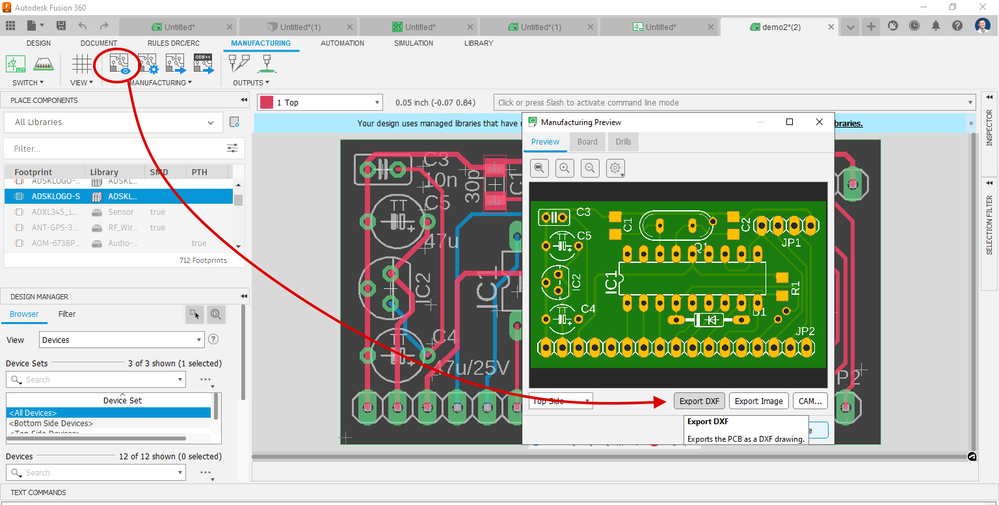The height and width of the screenshot is (505, 999).
Task: Open the data panel grid icon
Action: [10, 26]
